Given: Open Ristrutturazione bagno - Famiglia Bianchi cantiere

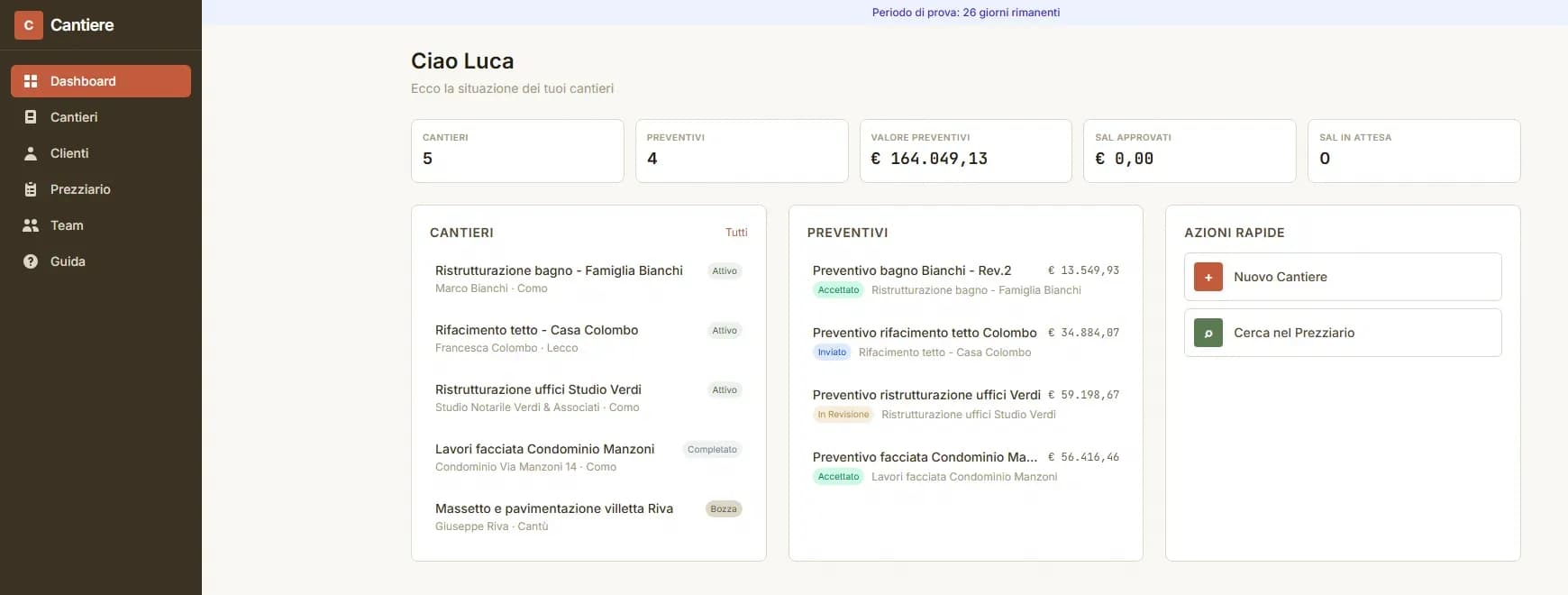Looking at the screenshot, I should pyautogui.click(x=588, y=279).
